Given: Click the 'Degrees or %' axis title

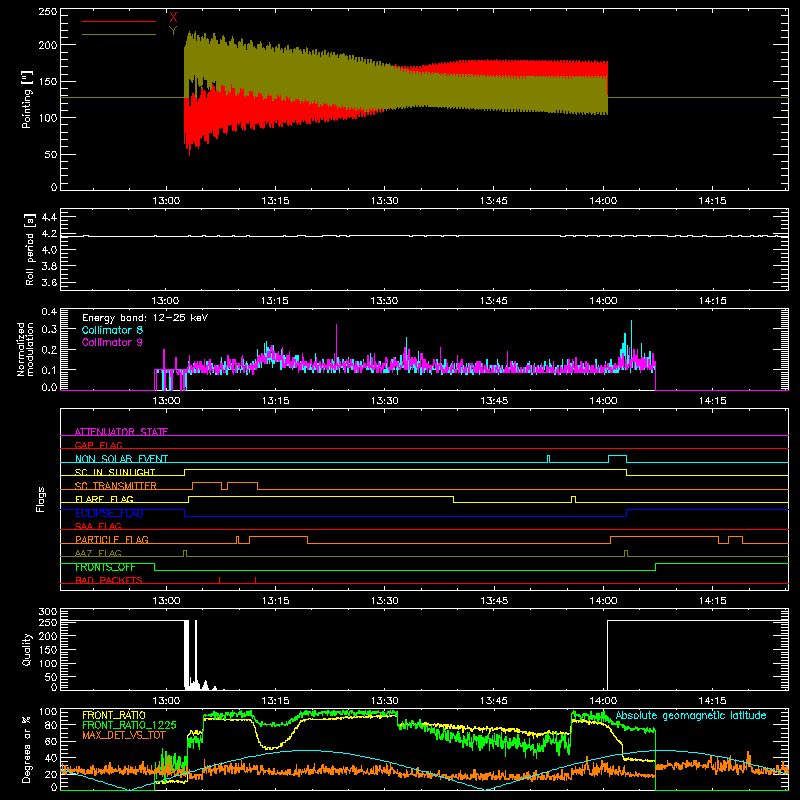Looking at the screenshot, I should click(x=27, y=750).
